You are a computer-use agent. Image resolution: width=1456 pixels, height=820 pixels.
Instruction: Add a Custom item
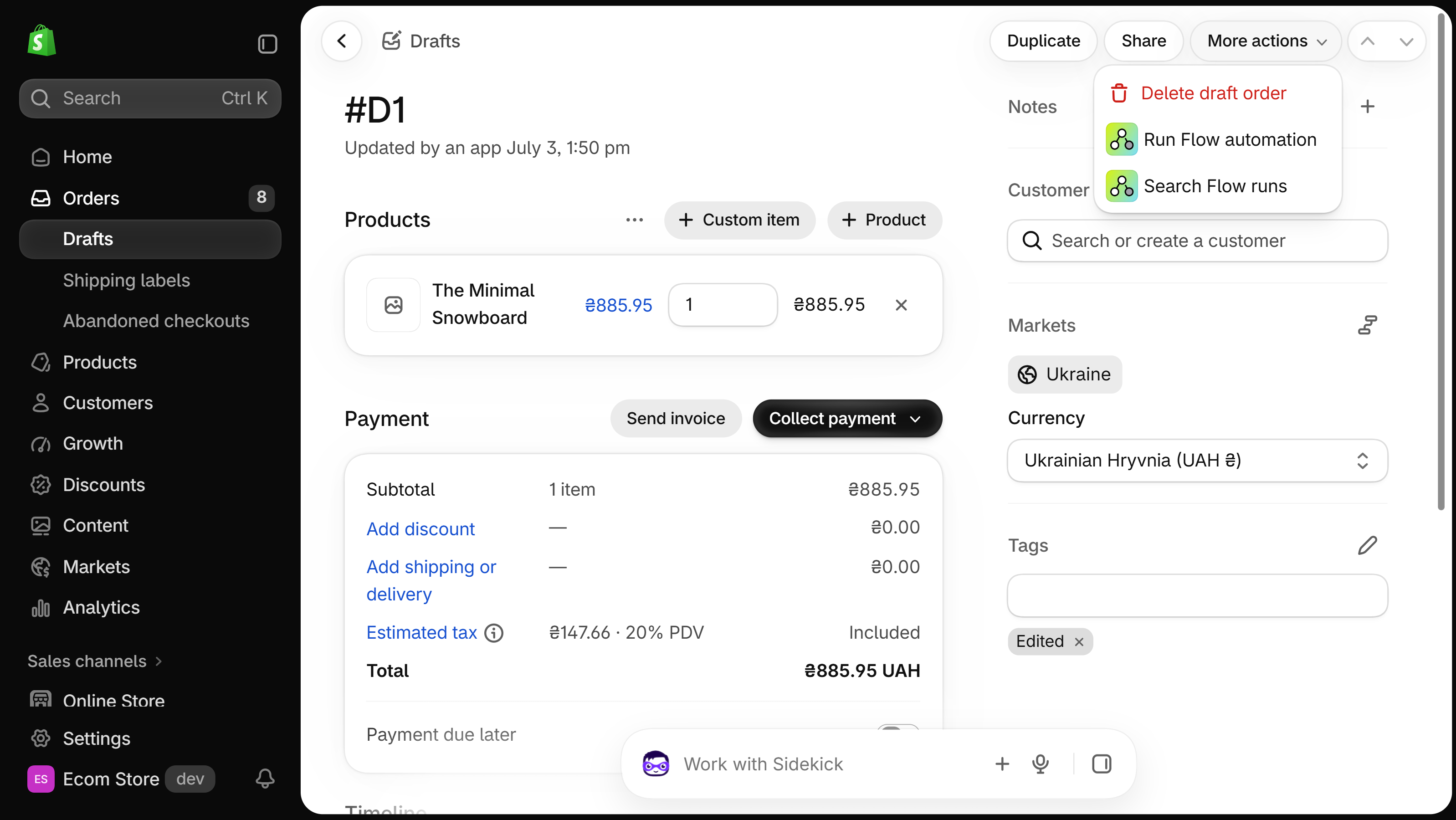click(739, 220)
